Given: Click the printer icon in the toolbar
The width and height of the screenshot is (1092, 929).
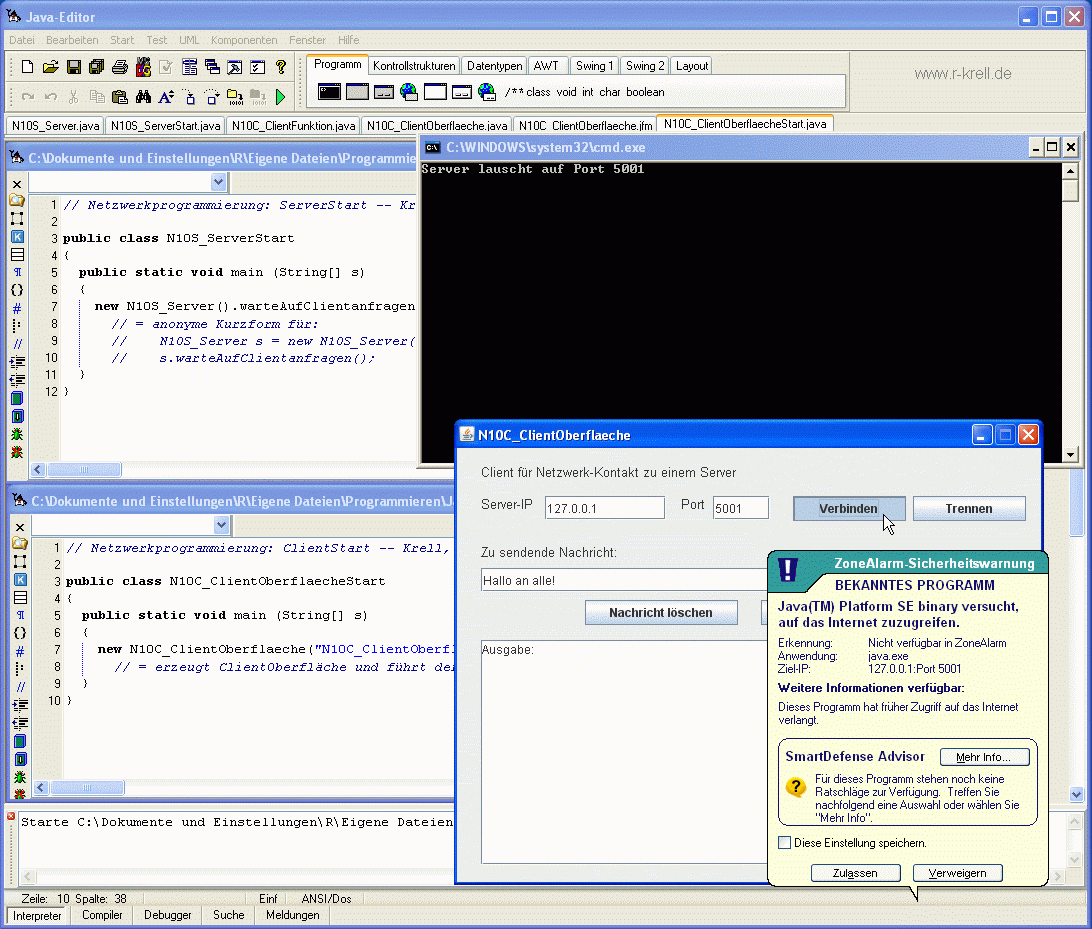Looking at the screenshot, I should coord(120,67).
